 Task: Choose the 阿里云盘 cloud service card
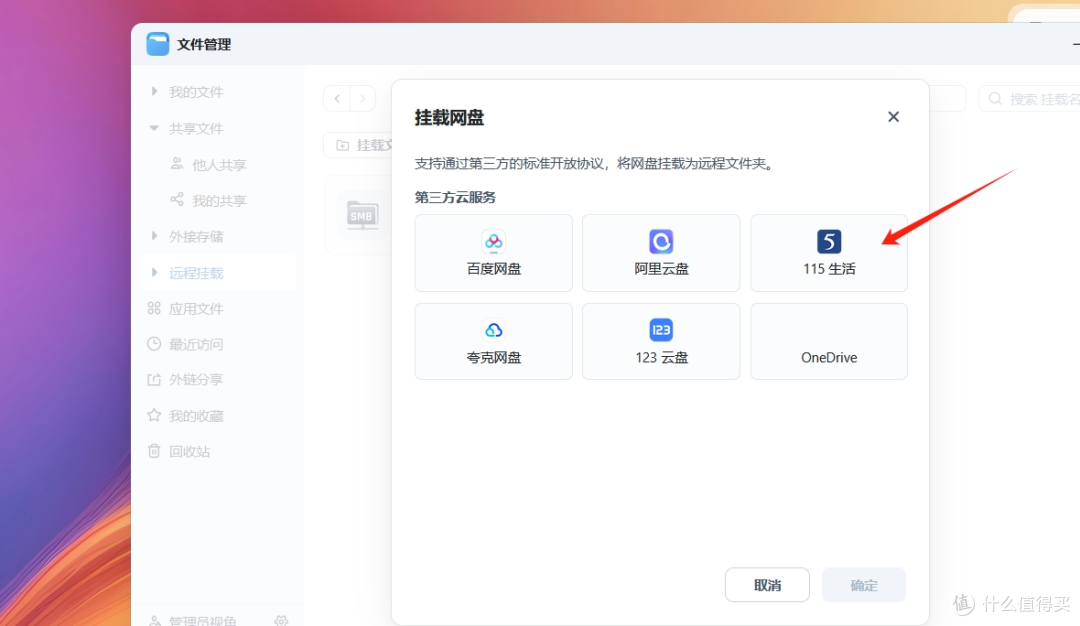pyautogui.click(x=661, y=253)
